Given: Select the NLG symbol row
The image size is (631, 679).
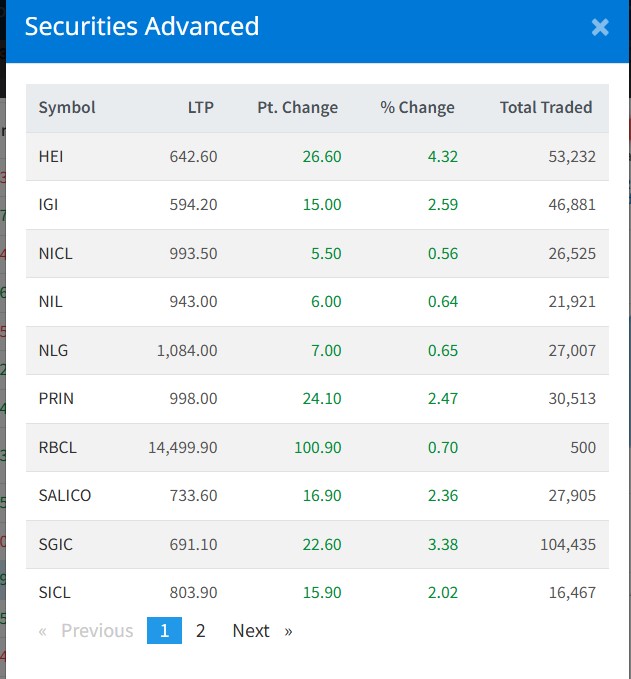Looking at the screenshot, I should click(x=52, y=350).
